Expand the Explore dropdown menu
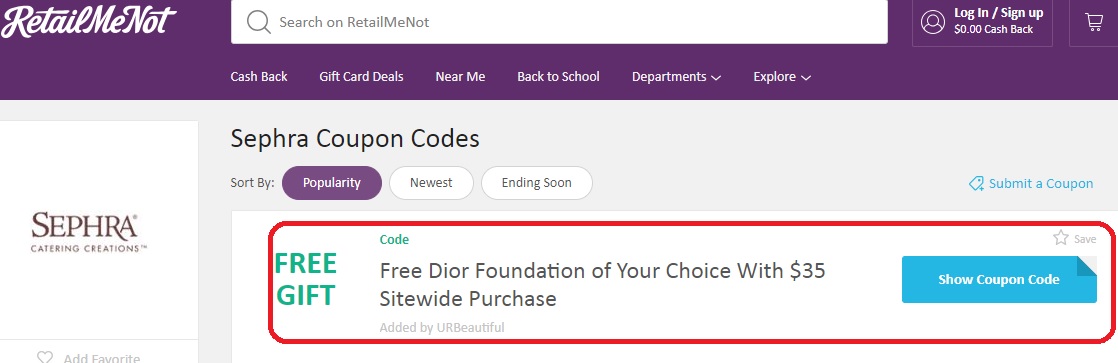 [x=781, y=76]
